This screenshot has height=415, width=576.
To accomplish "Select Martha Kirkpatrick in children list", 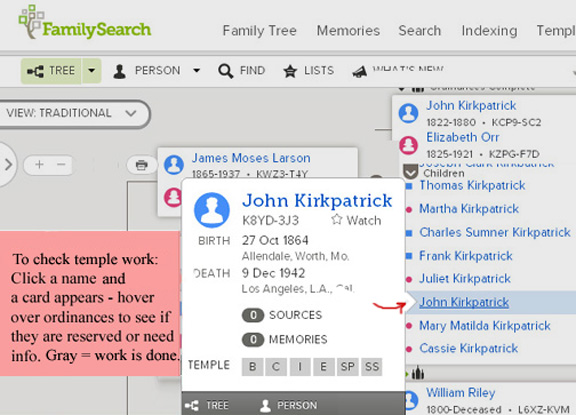I will tap(469, 209).
